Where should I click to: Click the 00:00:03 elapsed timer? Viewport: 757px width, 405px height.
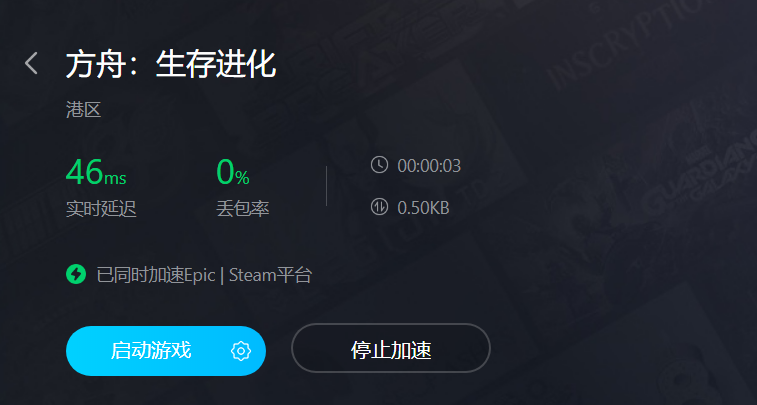429,166
